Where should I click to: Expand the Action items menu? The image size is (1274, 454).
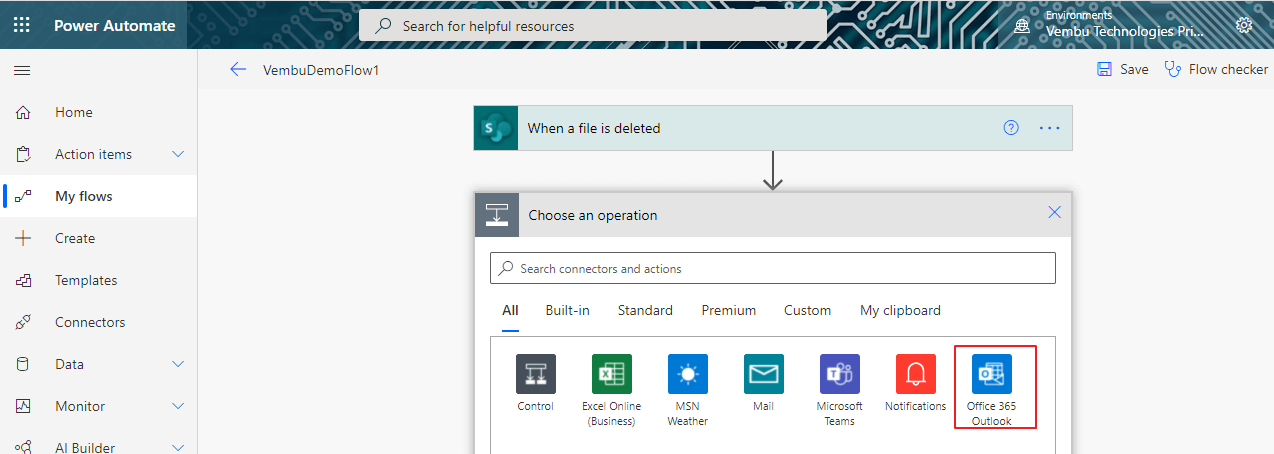click(179, 154)
